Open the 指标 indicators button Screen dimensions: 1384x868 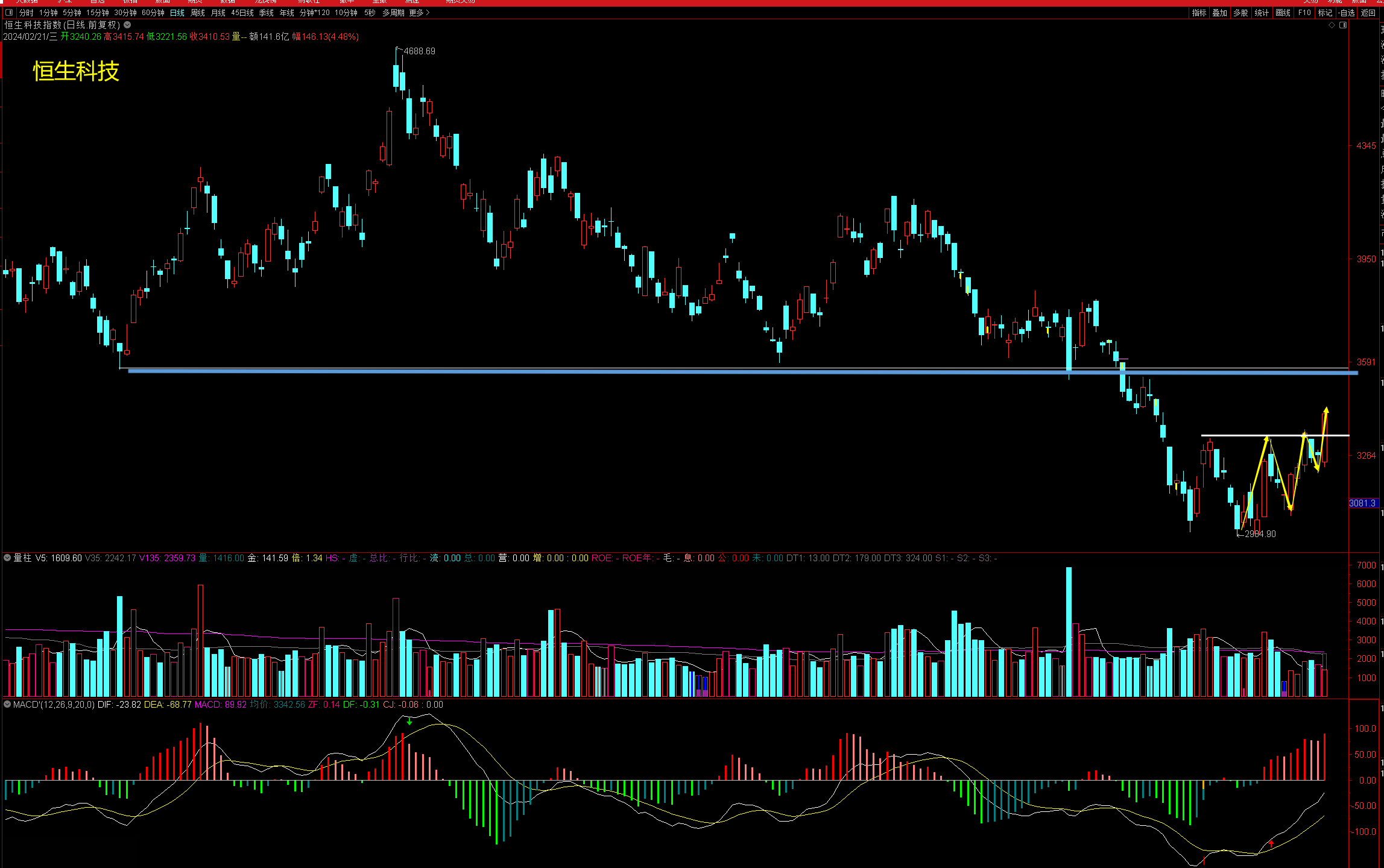coord(1199,13)
